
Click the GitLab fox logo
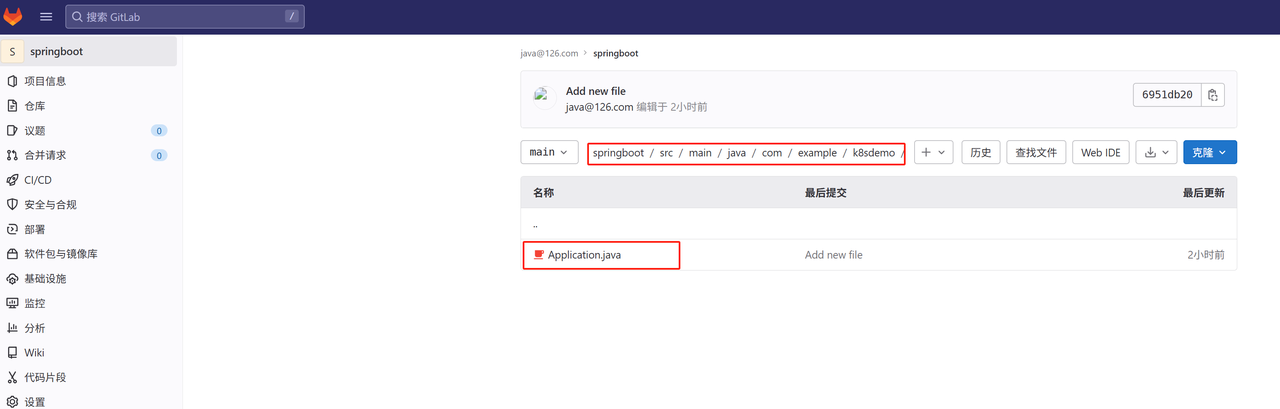(x=13, y=17)
